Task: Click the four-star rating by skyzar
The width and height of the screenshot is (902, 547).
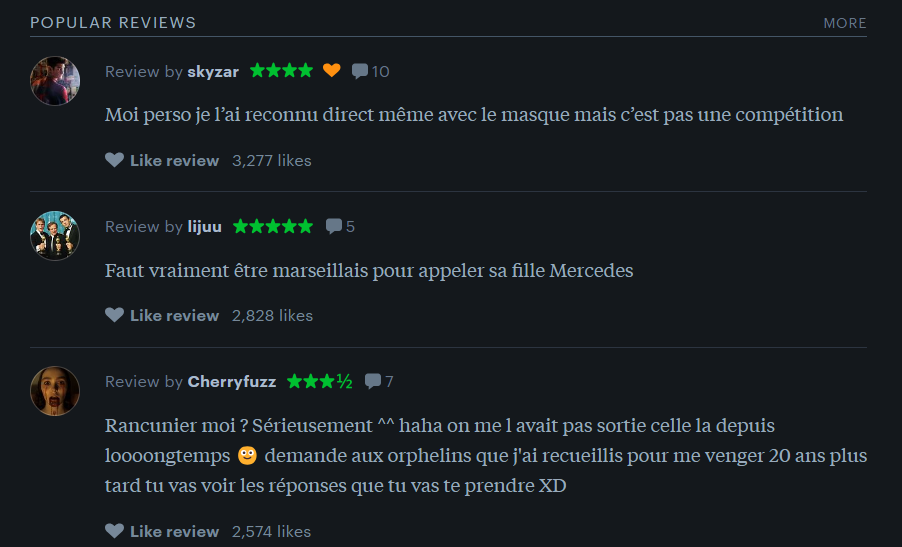Action: 281,71
